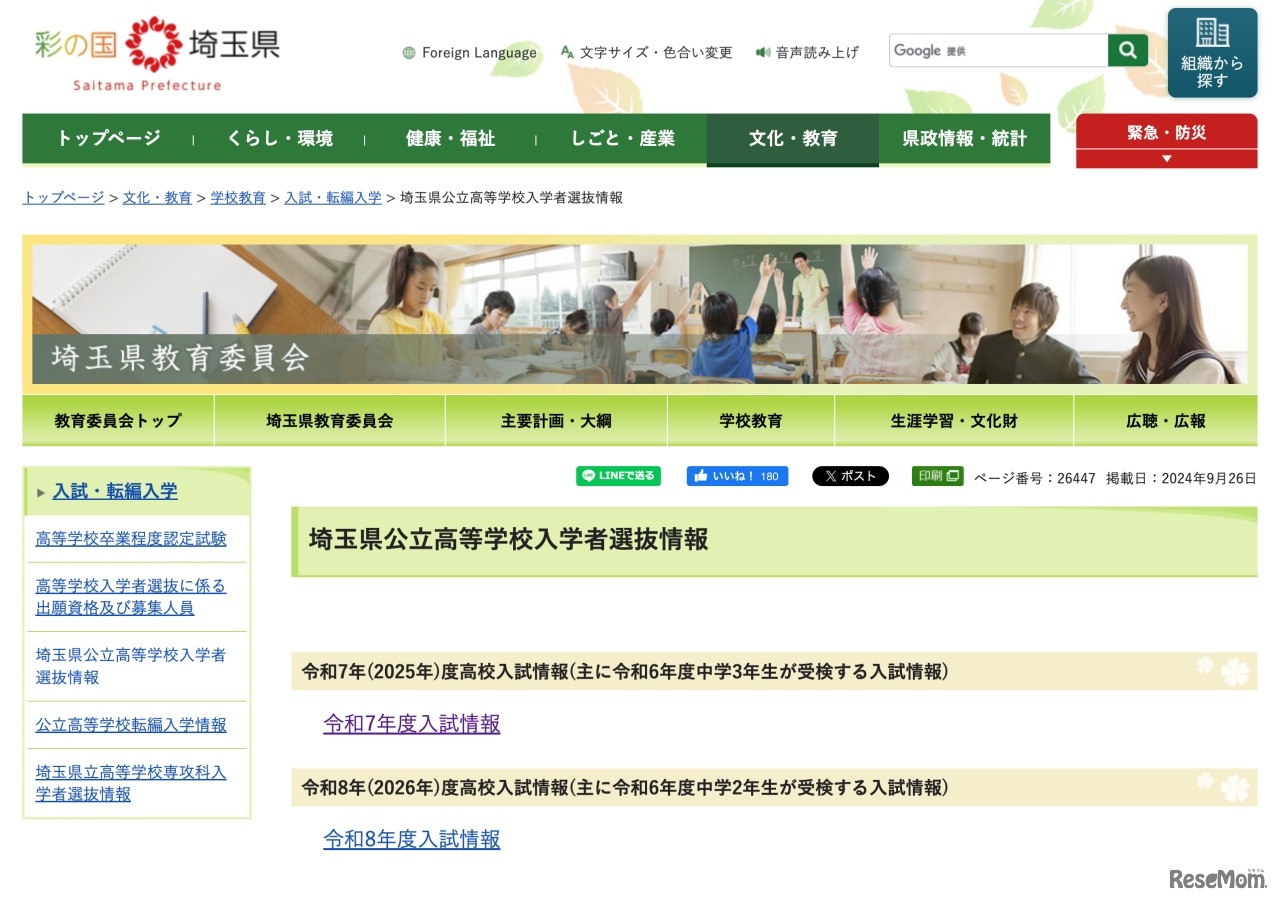Click the Foreign Language globe icon

coord(408,52)
